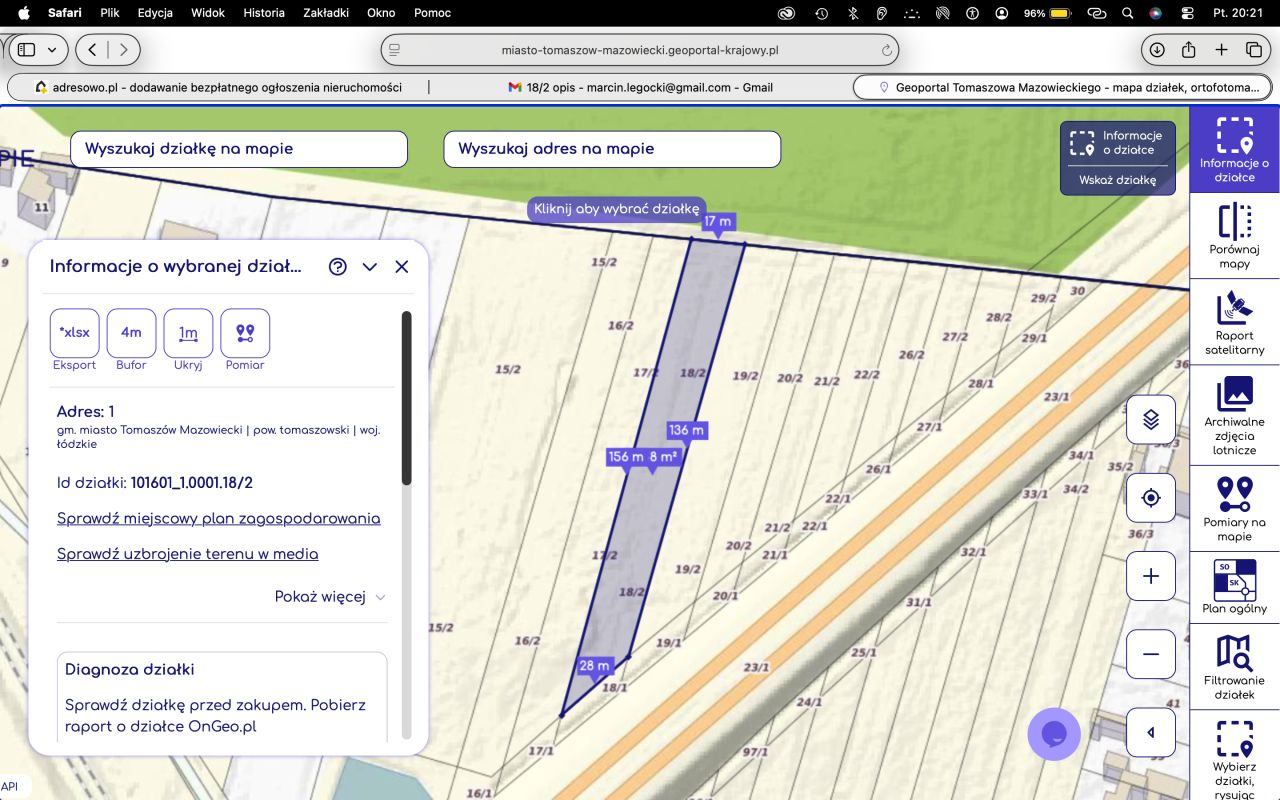Image resolution: width=1280 pixels, height=800 pixels.
Task: Click Sprawdź miejscowy plan zagospodarowania link
Action: click(218, 518)
